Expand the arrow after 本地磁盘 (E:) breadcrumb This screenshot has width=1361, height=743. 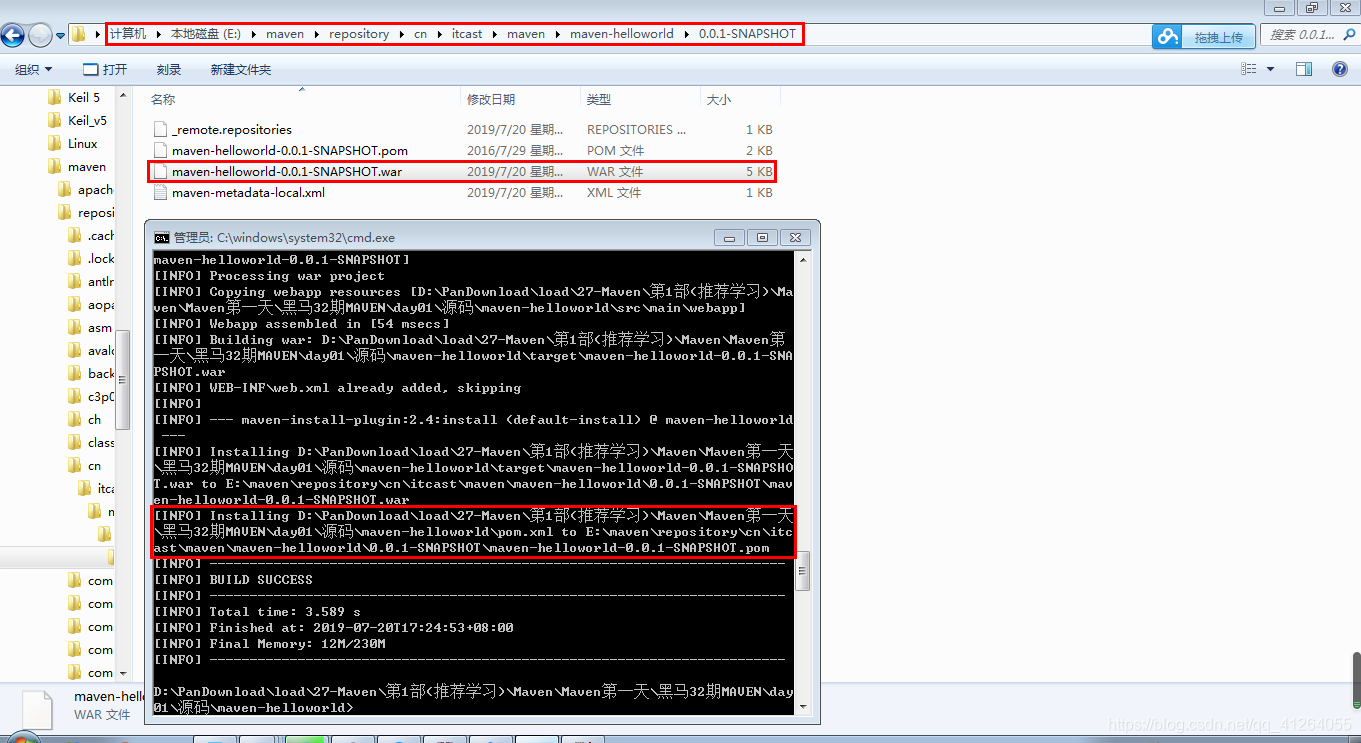click(x=254, y=34)
